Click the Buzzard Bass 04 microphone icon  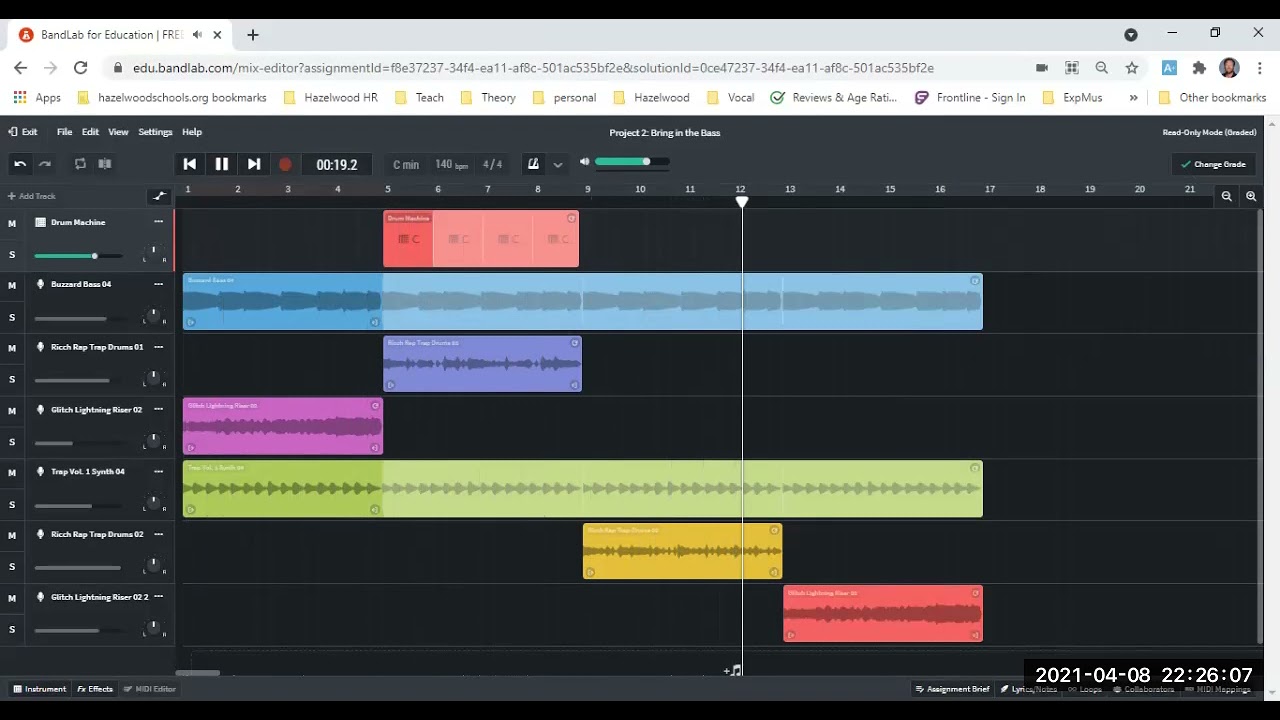point(41,284)
